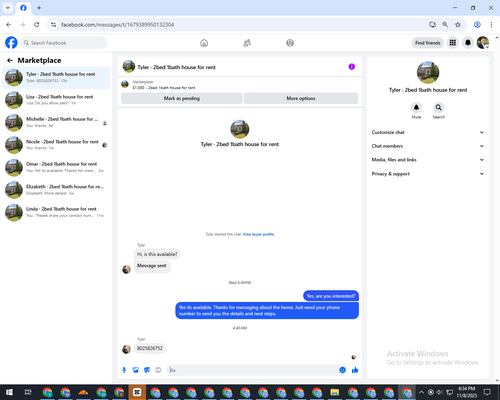Open the Facebook menu grid icon
The width and height of the screenshot is (500, 400).
tap(453, 43)
